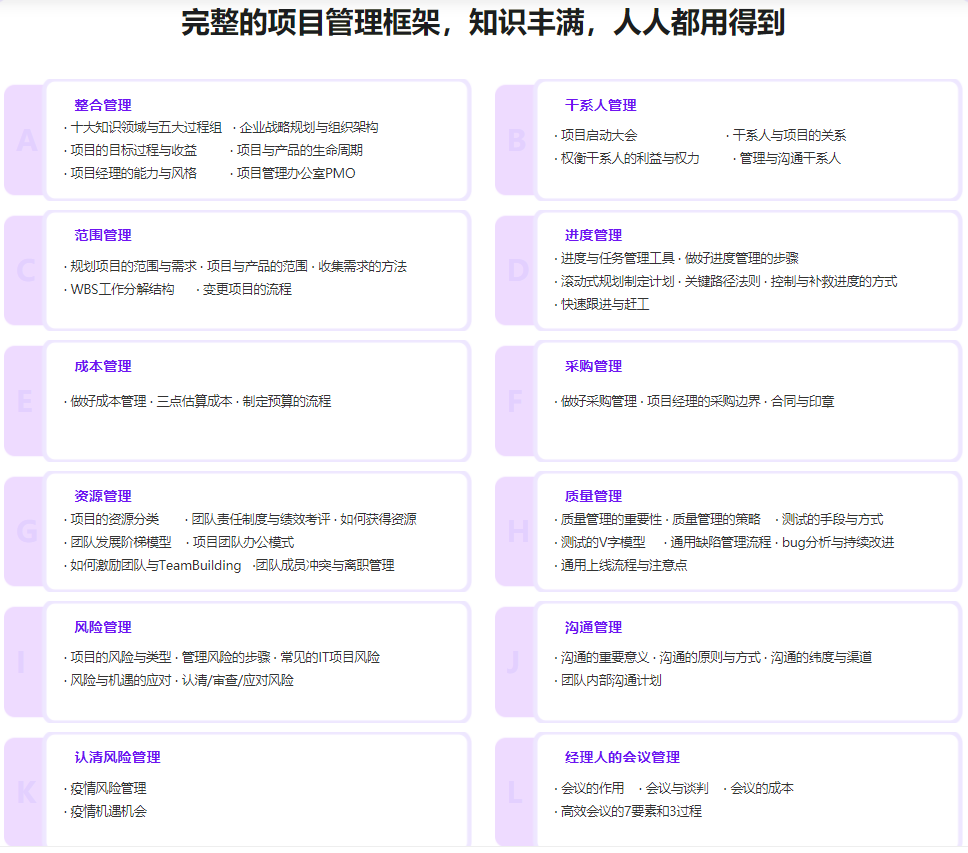Open the 认清风险管理 heading
Screen dimensions: 968x853
[x=117, y=757]
